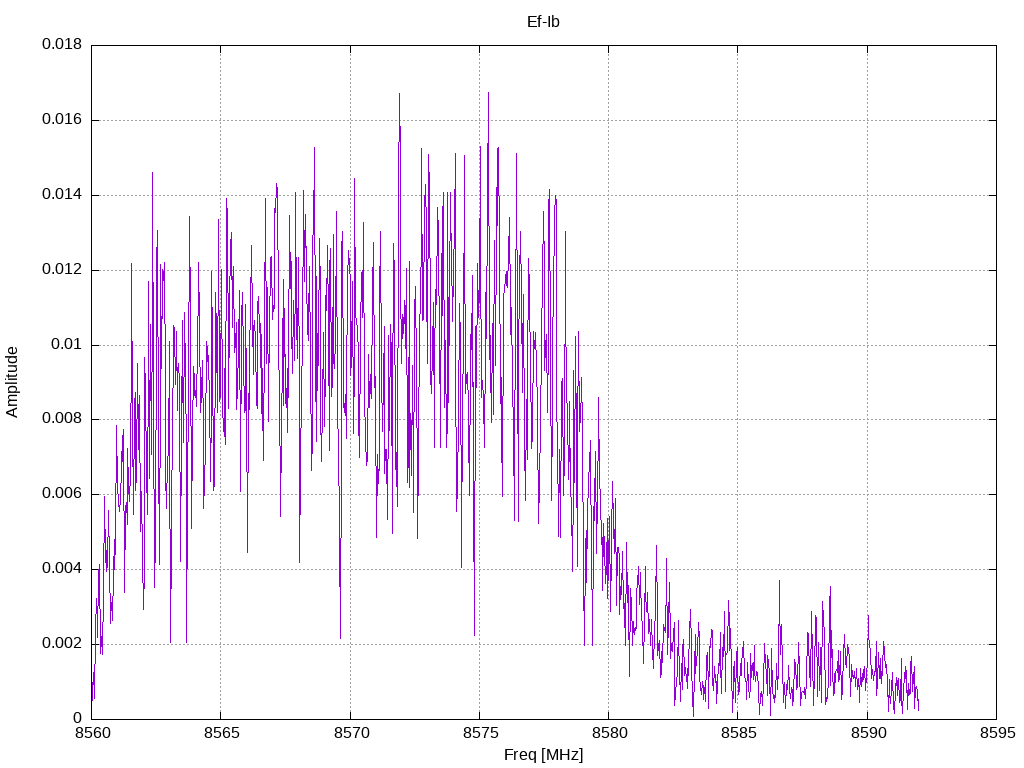Click the y-axis tick label 0.002
1024x768 pixels.
pos(62,643)
